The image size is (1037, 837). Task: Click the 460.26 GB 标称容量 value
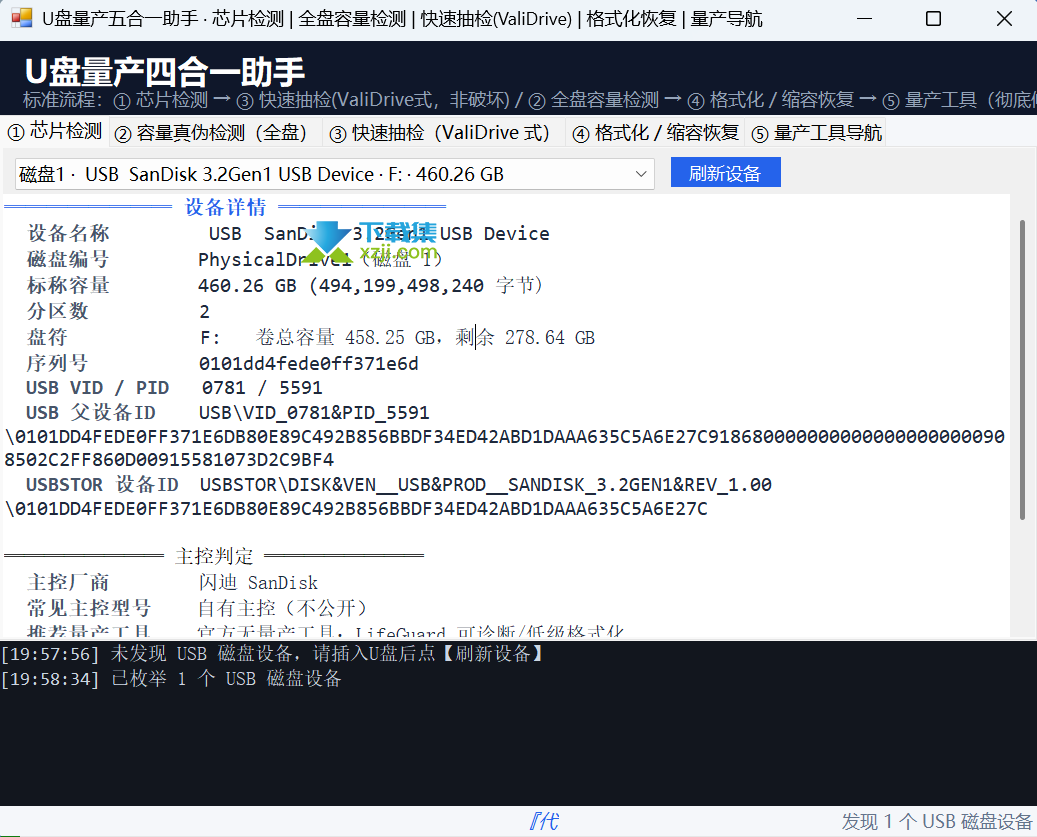point(370,286)
